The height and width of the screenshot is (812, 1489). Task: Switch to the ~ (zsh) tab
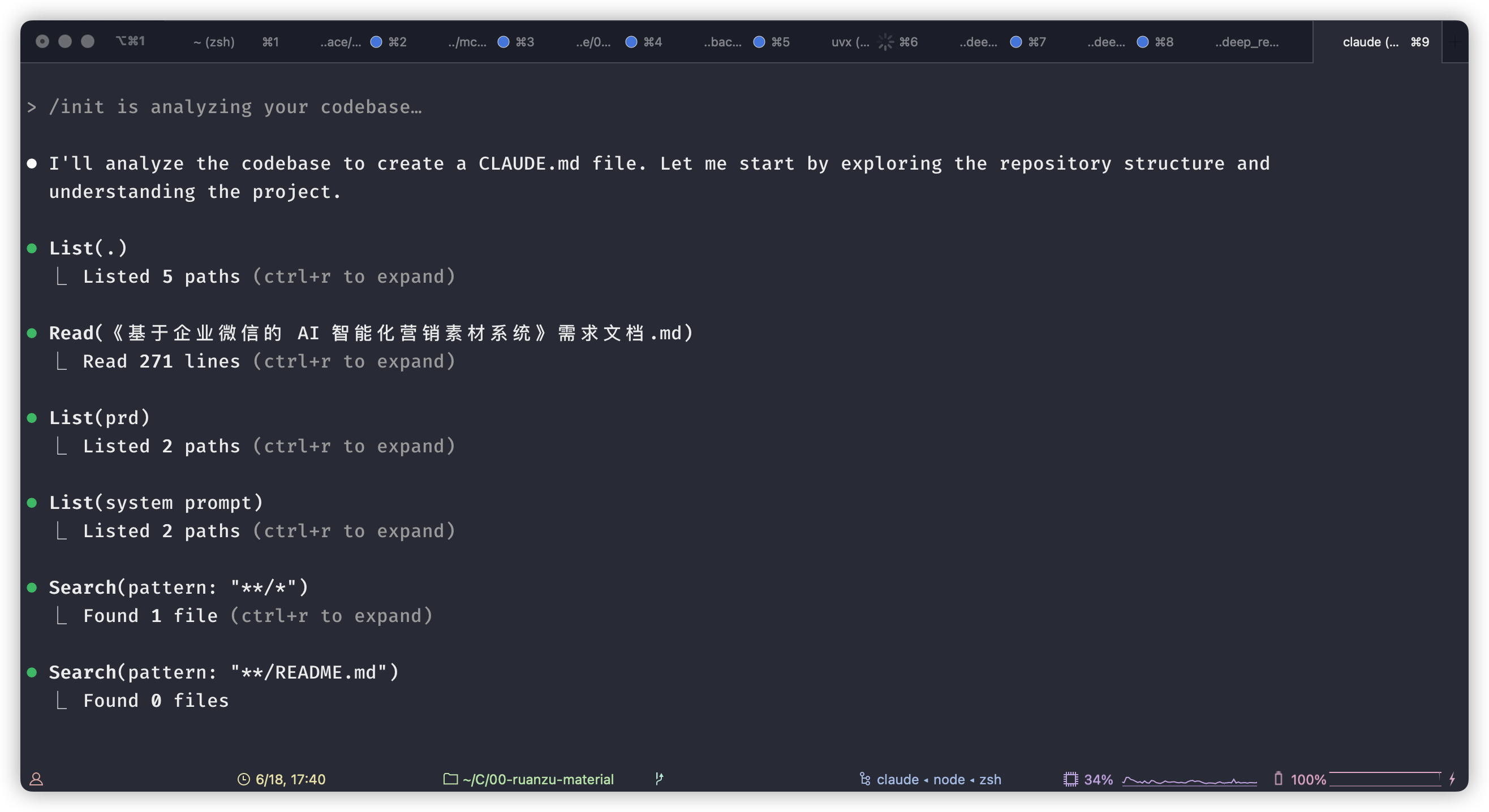[x=214, y=42]
